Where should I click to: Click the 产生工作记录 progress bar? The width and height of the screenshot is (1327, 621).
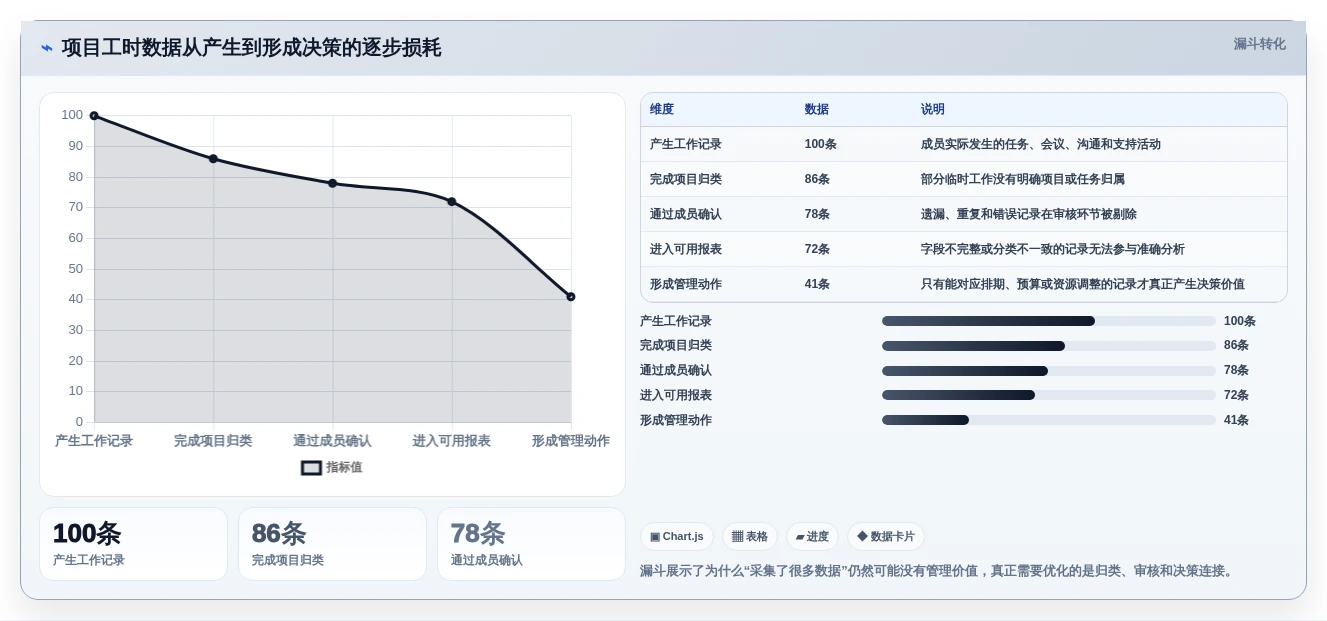(x=1049, y=321)
